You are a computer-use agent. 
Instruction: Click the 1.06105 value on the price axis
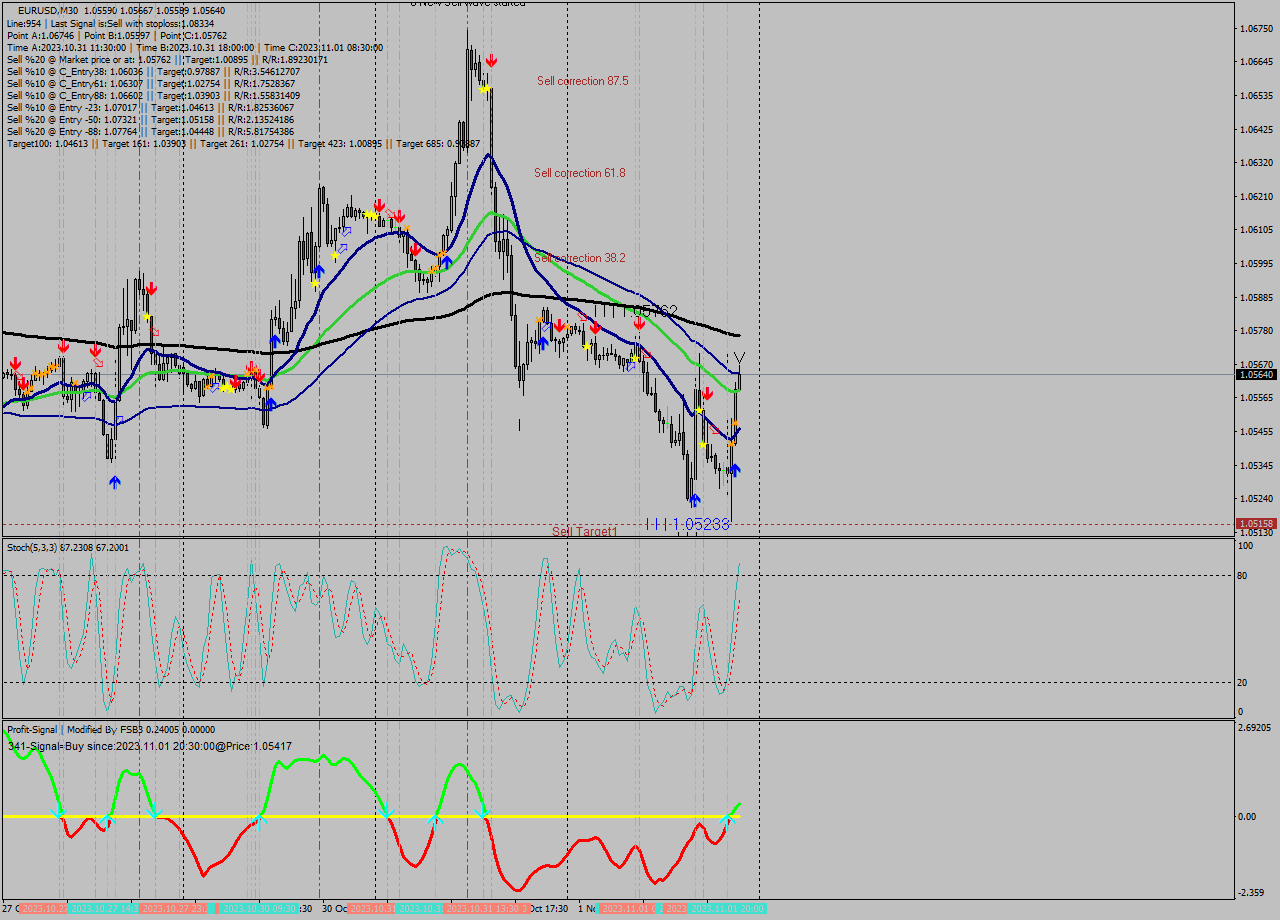(x=1256, y=230)
